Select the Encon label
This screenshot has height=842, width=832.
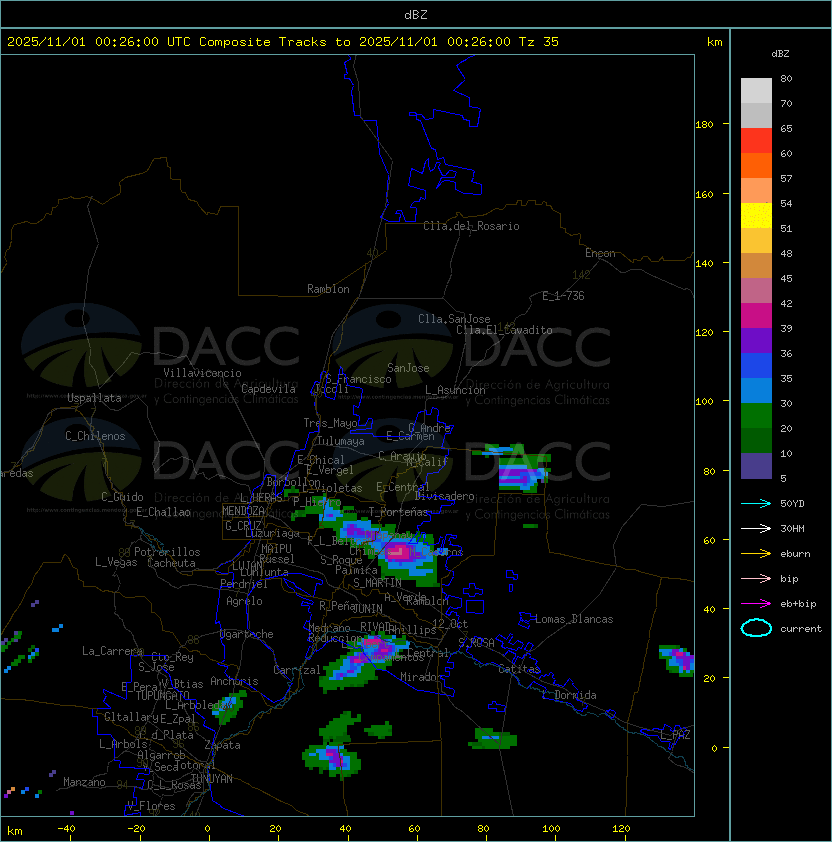click(600, 253)
